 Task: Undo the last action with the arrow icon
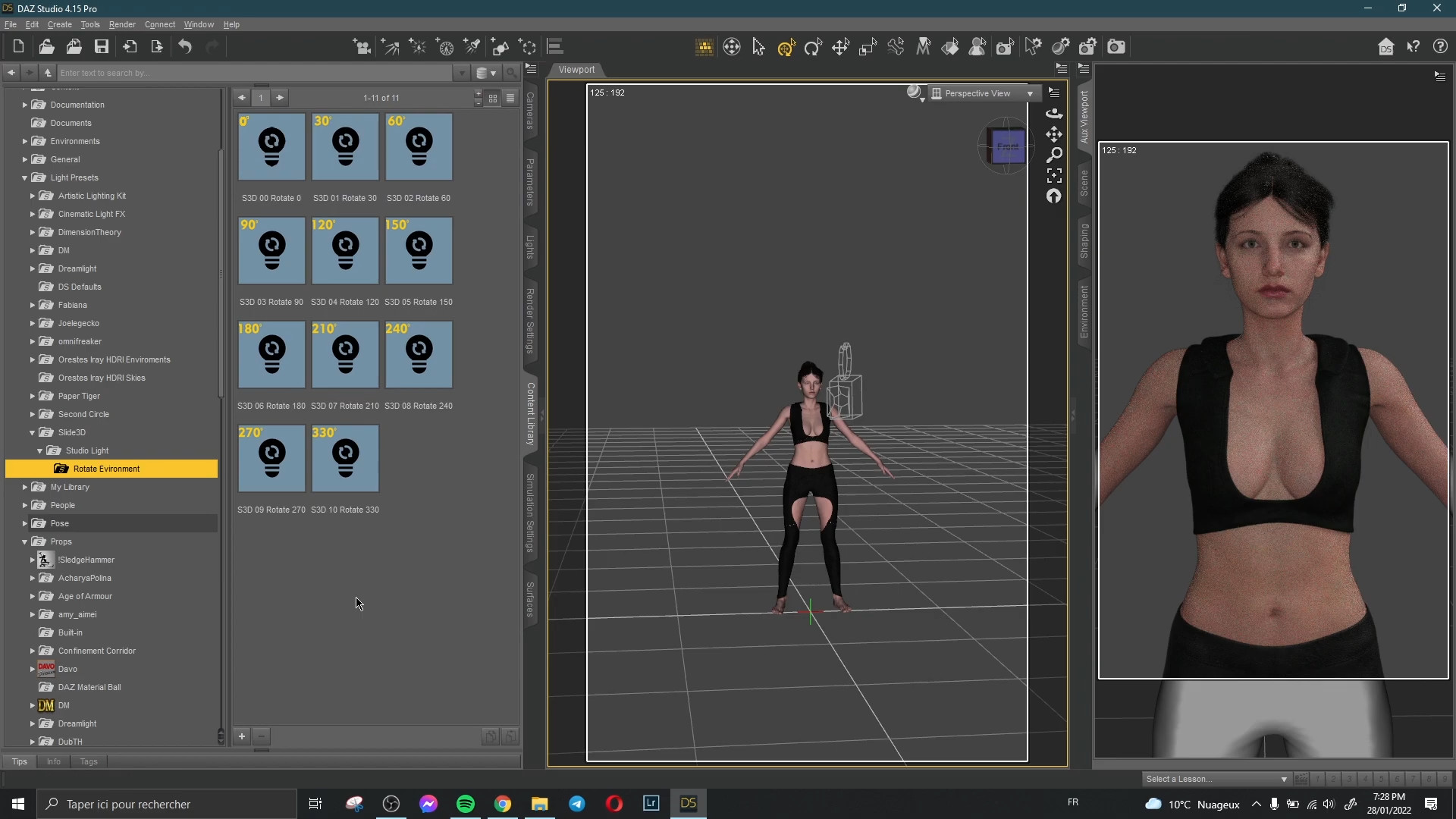[185, 47]
